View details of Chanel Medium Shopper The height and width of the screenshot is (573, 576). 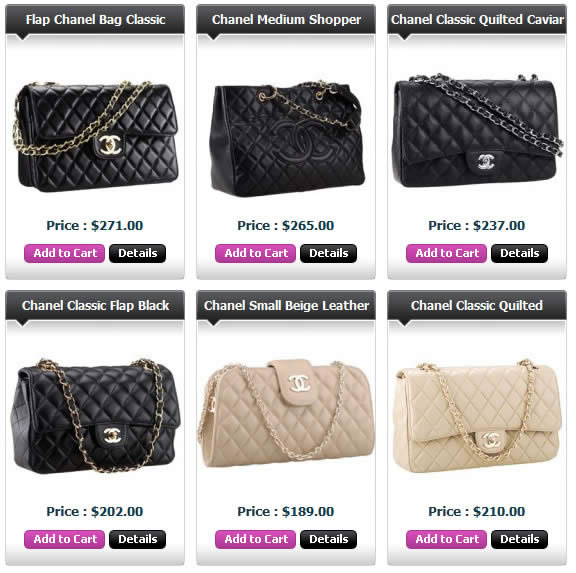(328, 253)
